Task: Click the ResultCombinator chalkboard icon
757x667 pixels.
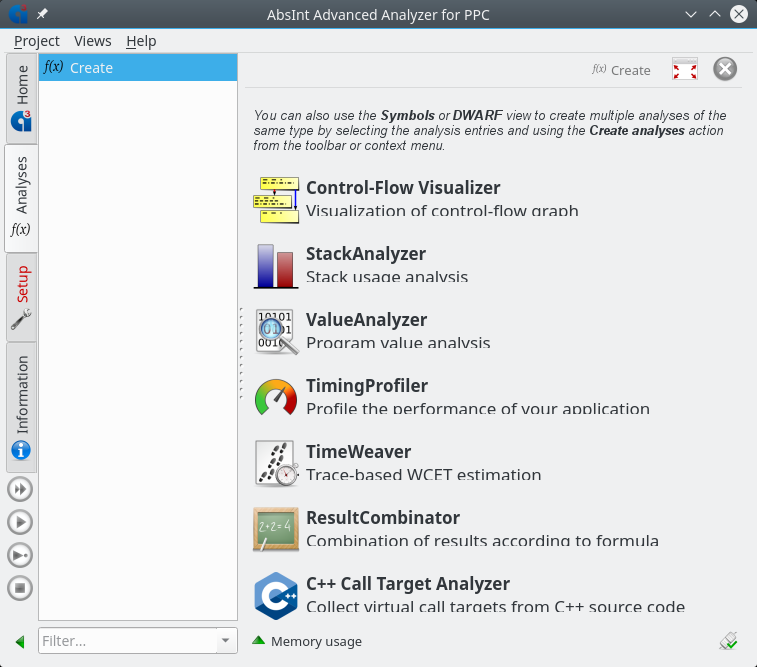Action: [x=276, y=529]
